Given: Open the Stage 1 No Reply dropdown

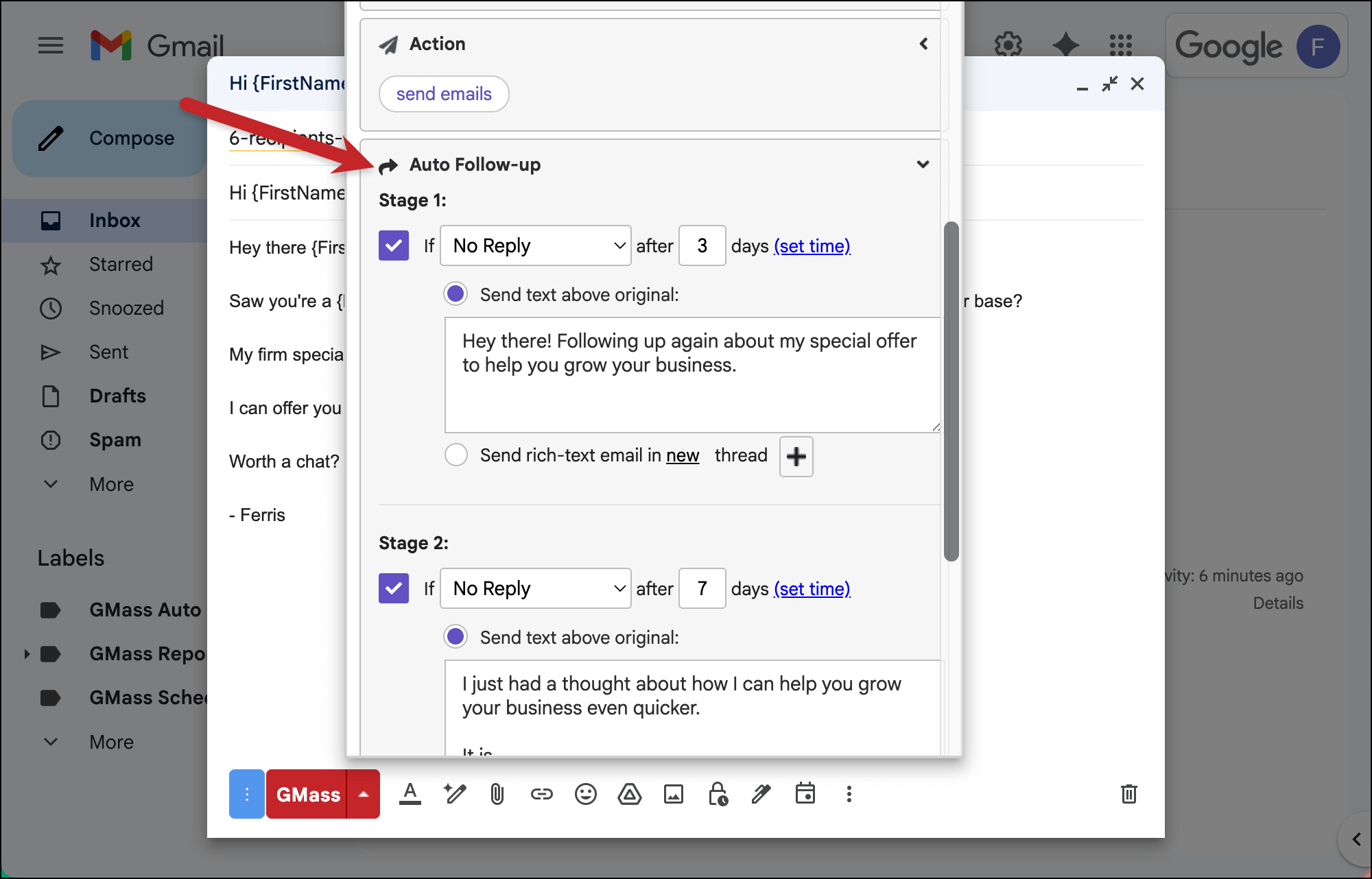Looking at the screenshot, I should click(535, 245).
